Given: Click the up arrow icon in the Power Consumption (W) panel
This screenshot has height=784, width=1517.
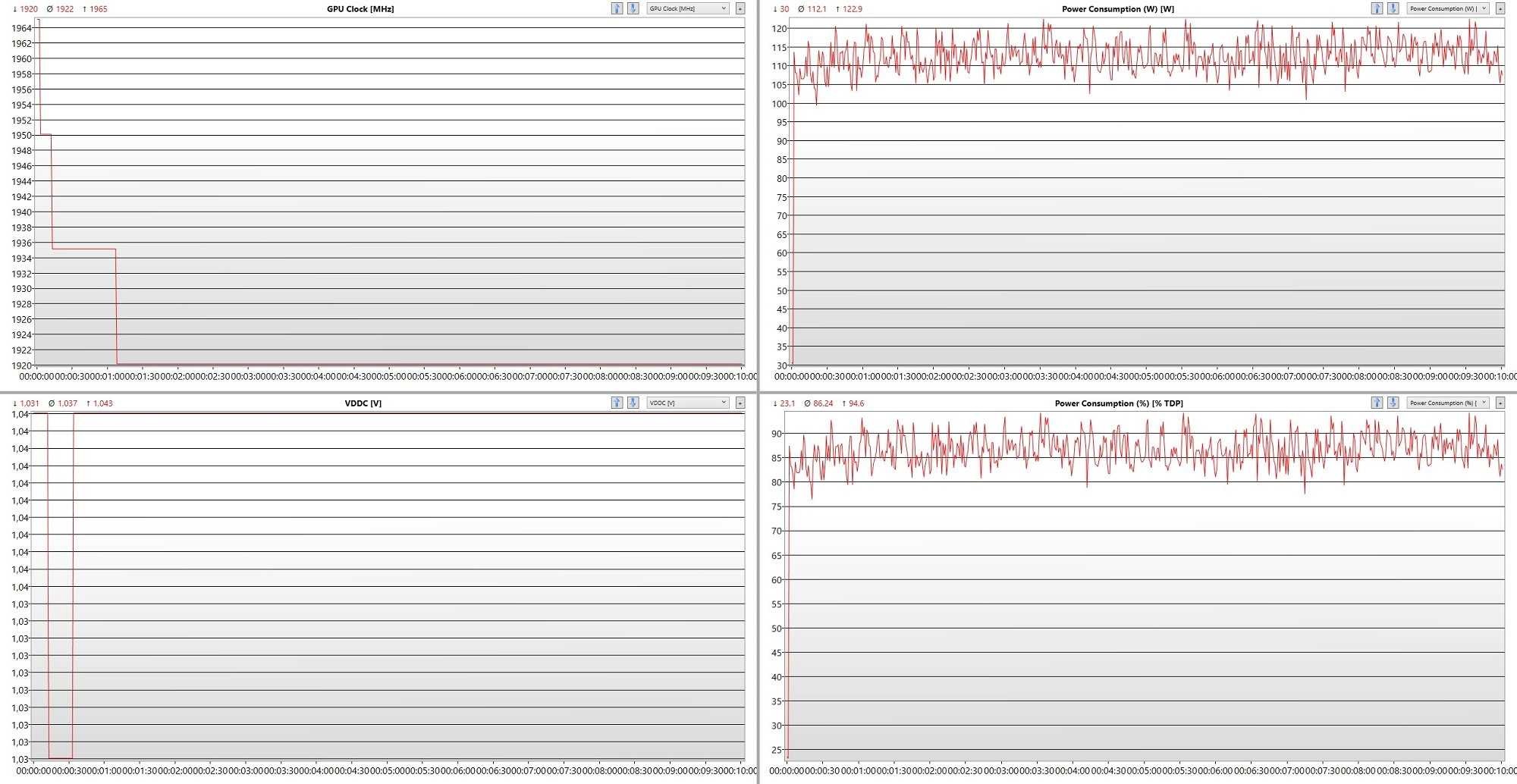Looking at the screenshot, I should click(x=1377, y=8).
